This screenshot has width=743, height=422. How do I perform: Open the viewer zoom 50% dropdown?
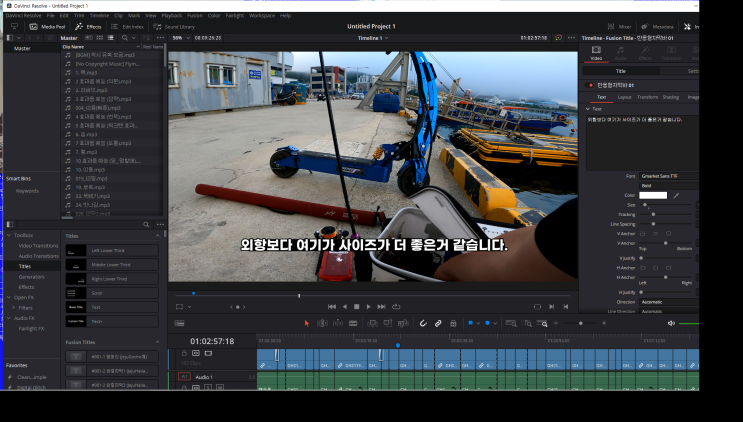tap(180, 38)
